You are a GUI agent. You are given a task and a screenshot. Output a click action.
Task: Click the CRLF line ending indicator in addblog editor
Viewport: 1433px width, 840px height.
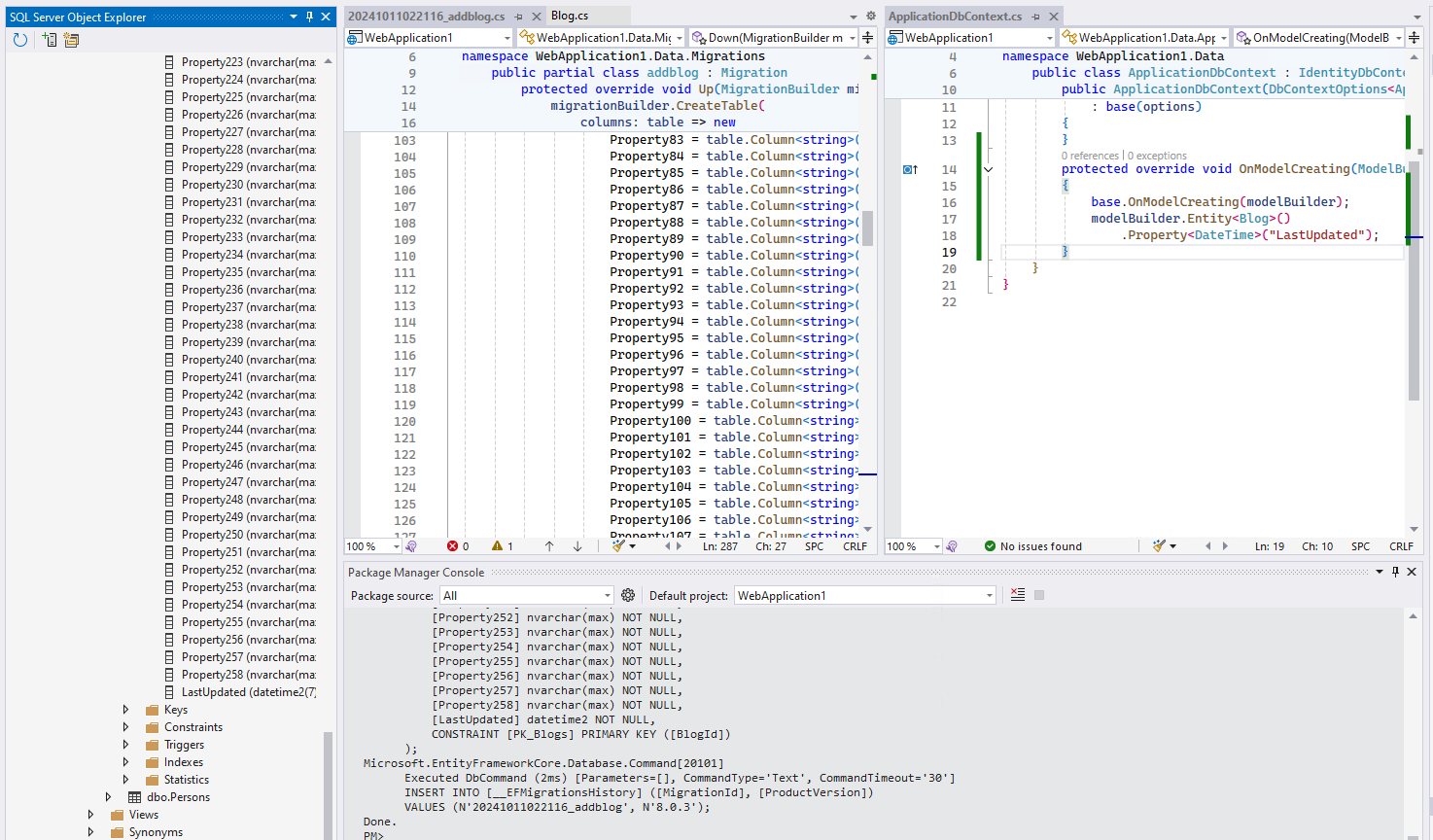855,546
